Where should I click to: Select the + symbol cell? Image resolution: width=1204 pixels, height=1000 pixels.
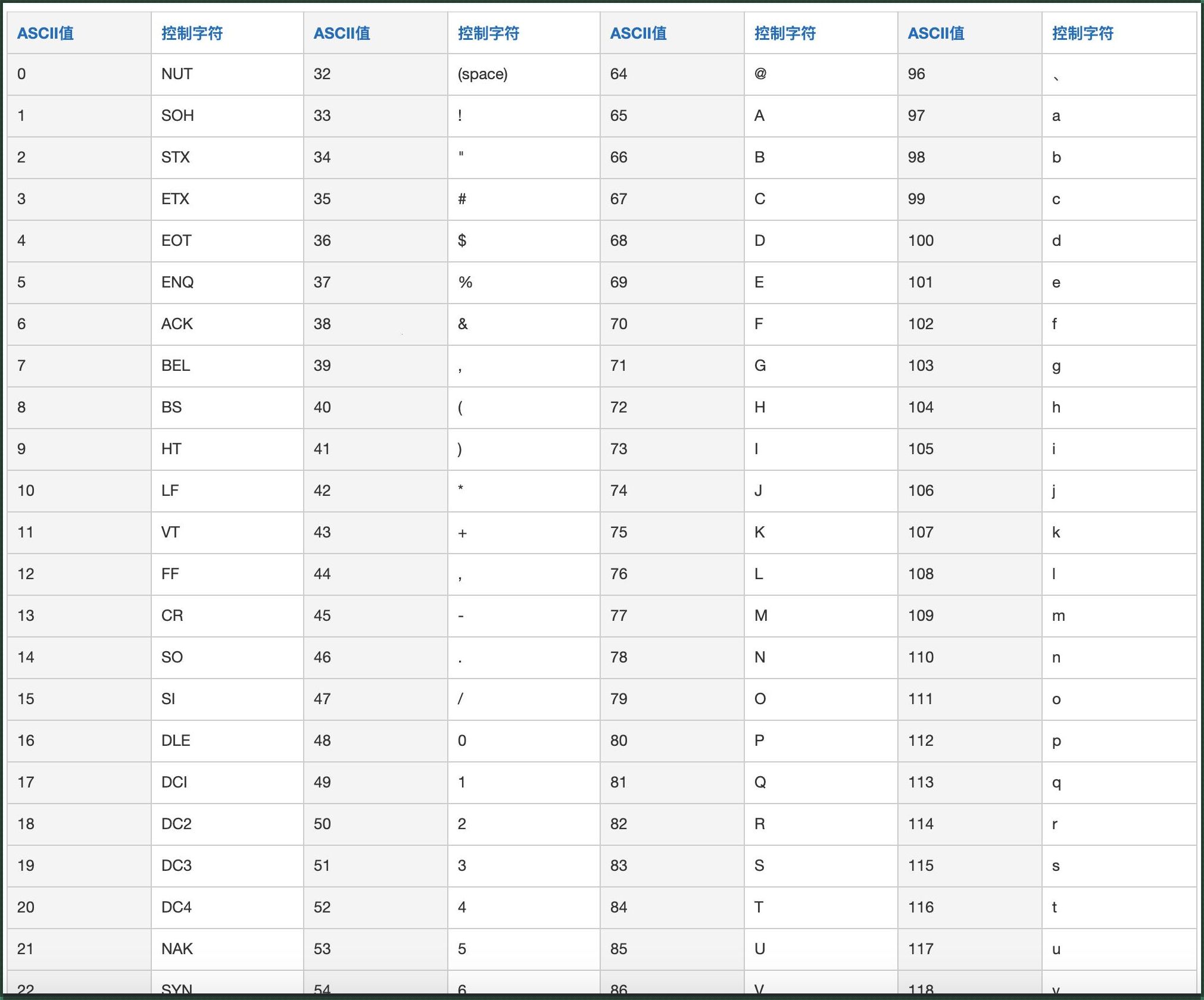point(524,533)
